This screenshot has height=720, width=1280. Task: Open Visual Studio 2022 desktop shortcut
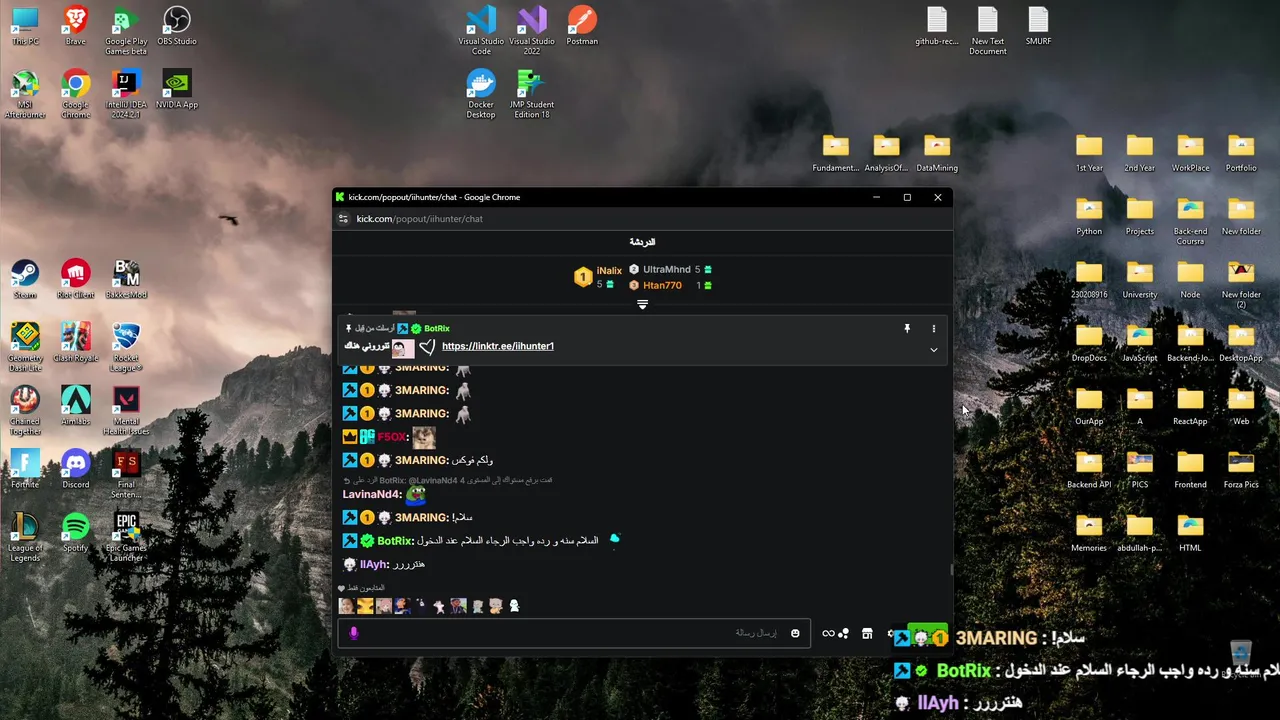tap(532, 31)
